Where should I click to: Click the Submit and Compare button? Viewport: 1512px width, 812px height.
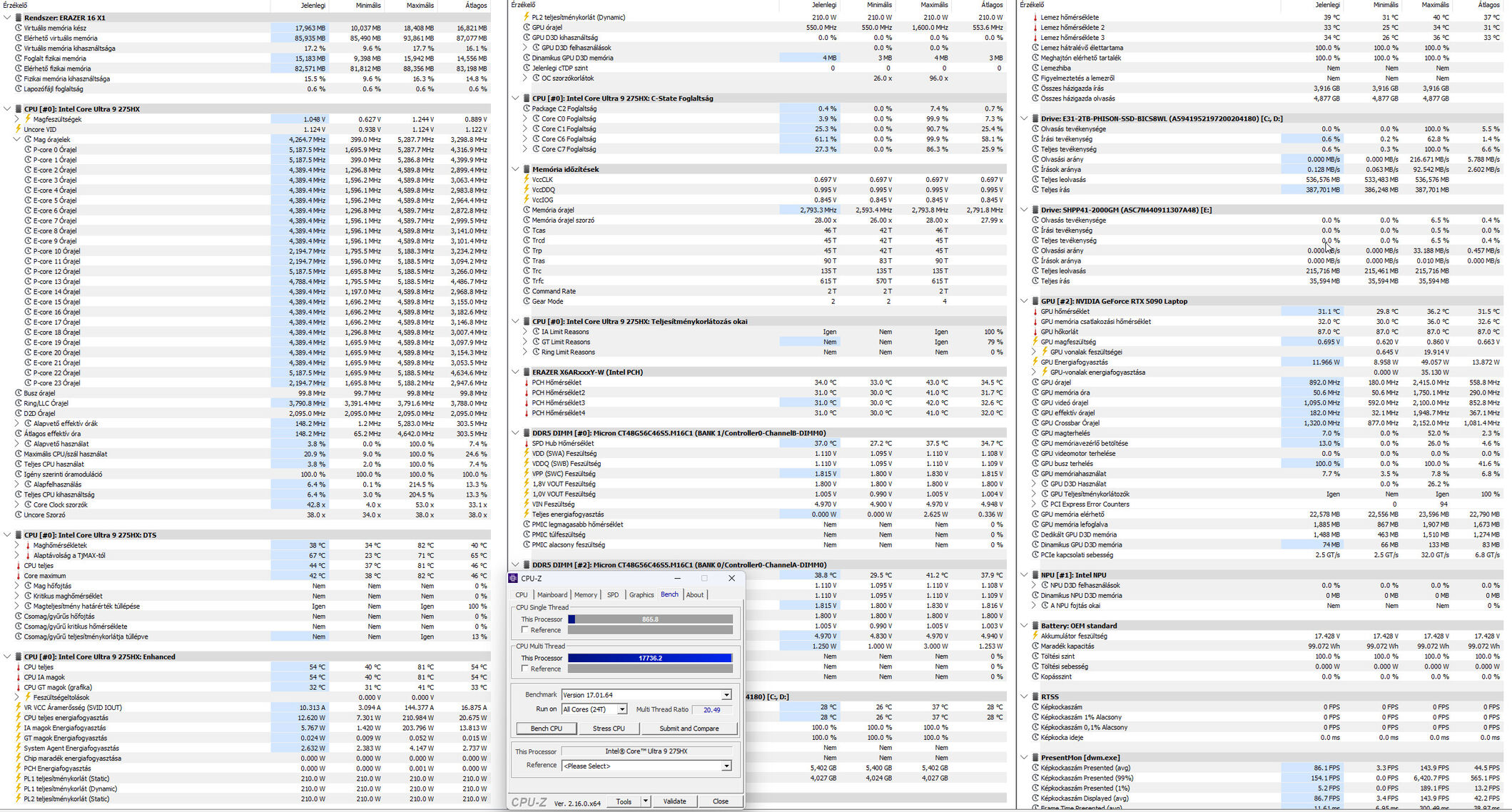[x=689, y=729]
